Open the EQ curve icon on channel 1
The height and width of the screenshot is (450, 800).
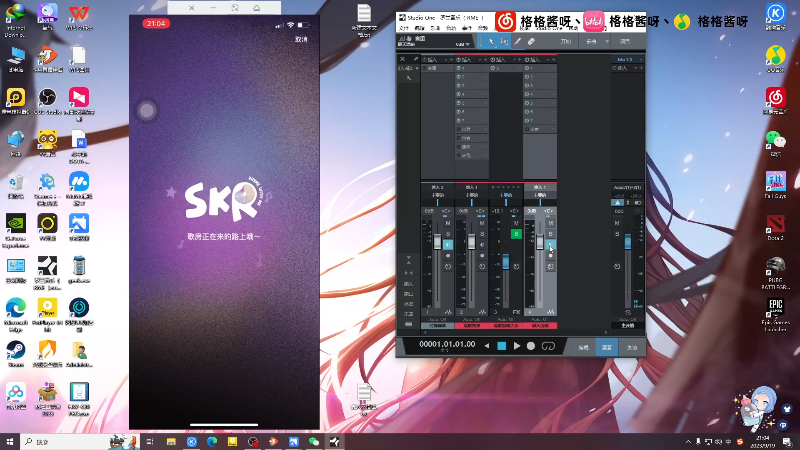coord(448,312)
